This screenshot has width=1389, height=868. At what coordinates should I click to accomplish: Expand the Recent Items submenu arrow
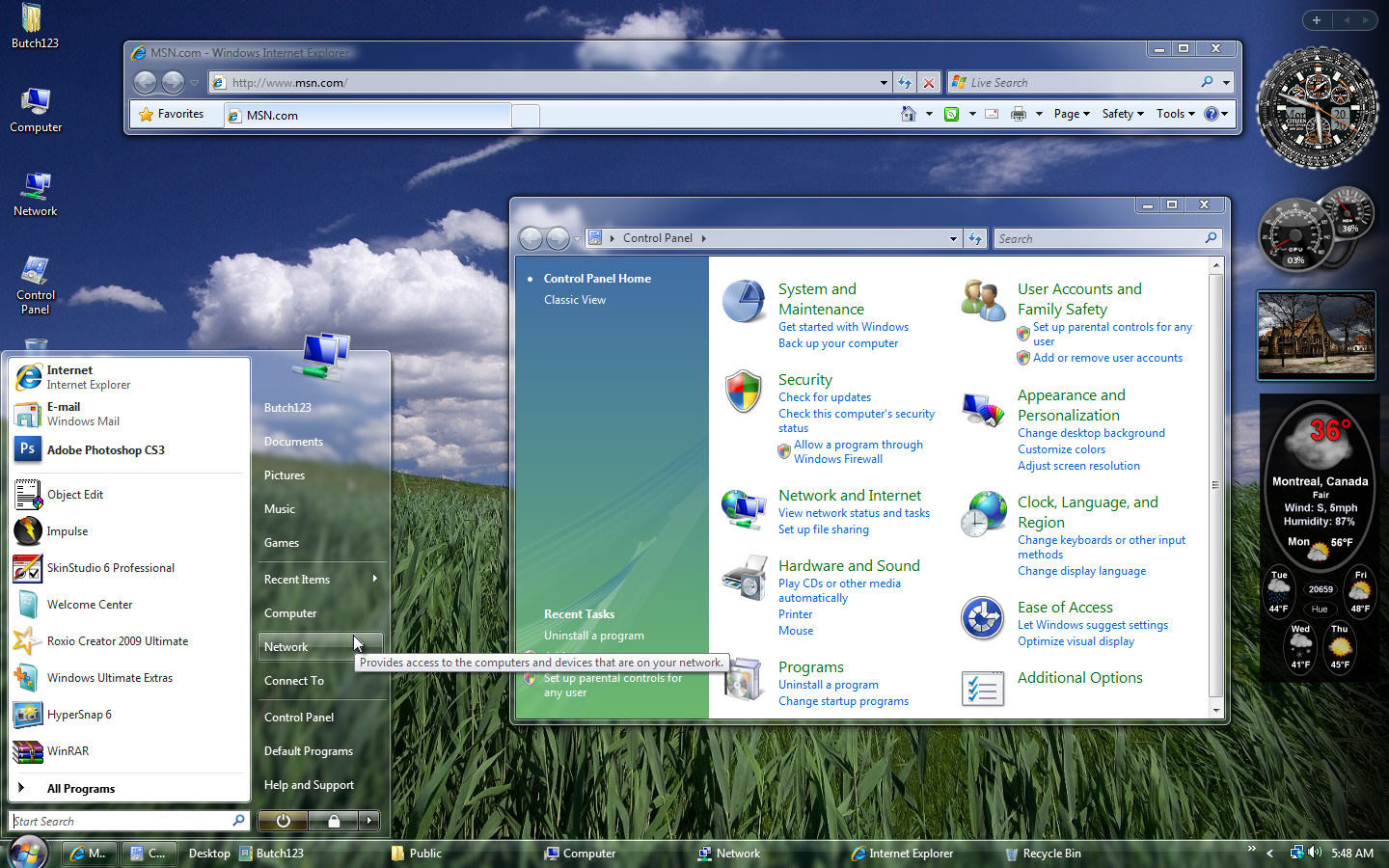(374, 579)
